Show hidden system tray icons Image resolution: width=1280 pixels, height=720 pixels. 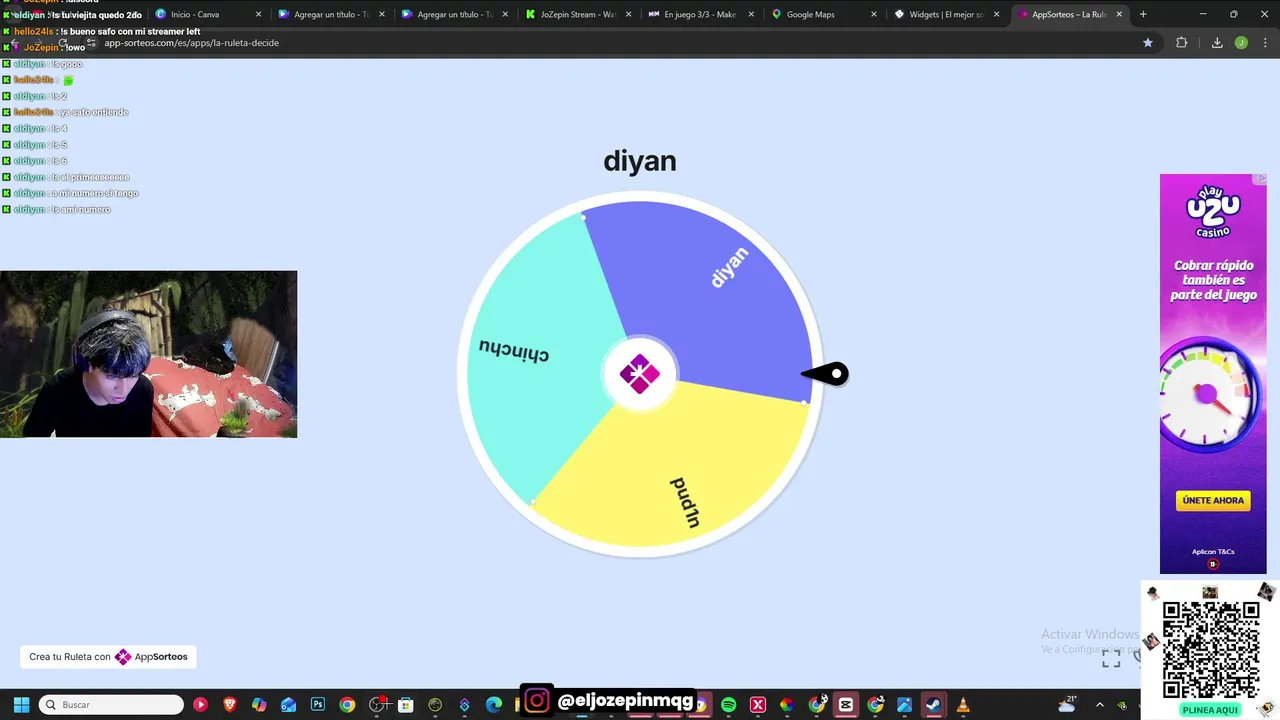[1100, 705]
